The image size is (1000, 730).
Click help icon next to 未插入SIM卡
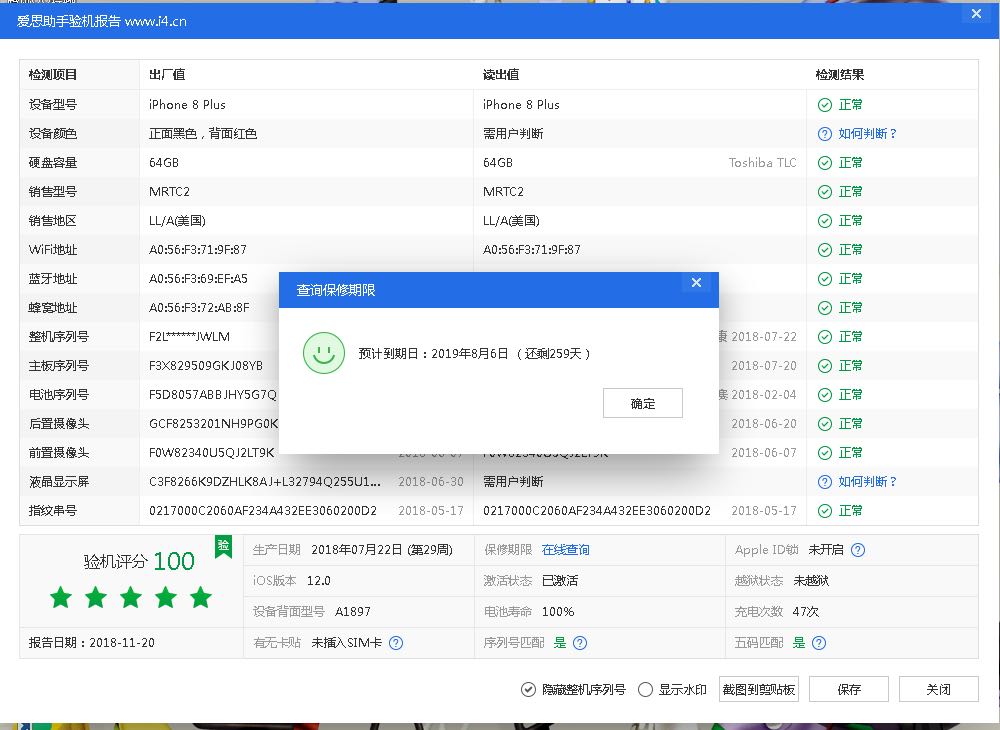point(396,643)
